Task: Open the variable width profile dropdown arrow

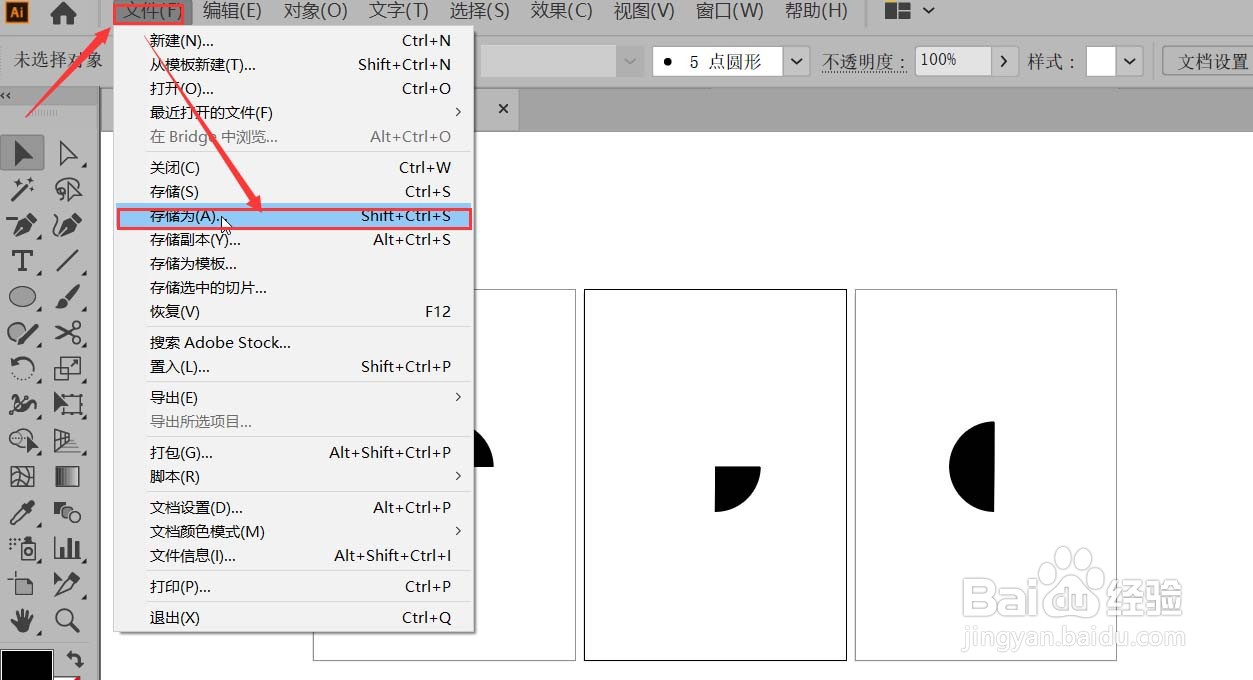Action: (x=629, y=61)
